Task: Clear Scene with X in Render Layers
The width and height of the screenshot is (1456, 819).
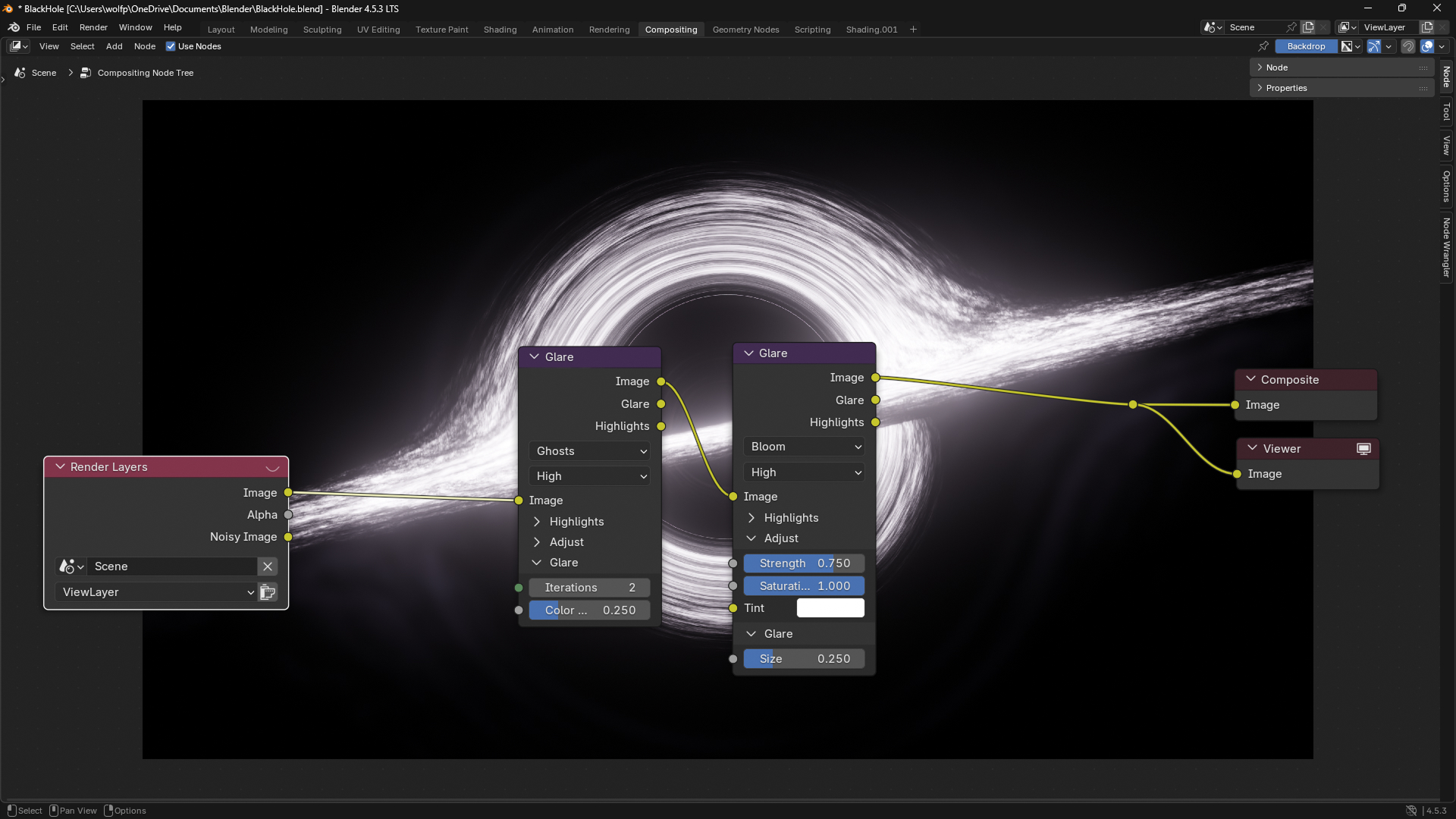Action: click(268, 566)
